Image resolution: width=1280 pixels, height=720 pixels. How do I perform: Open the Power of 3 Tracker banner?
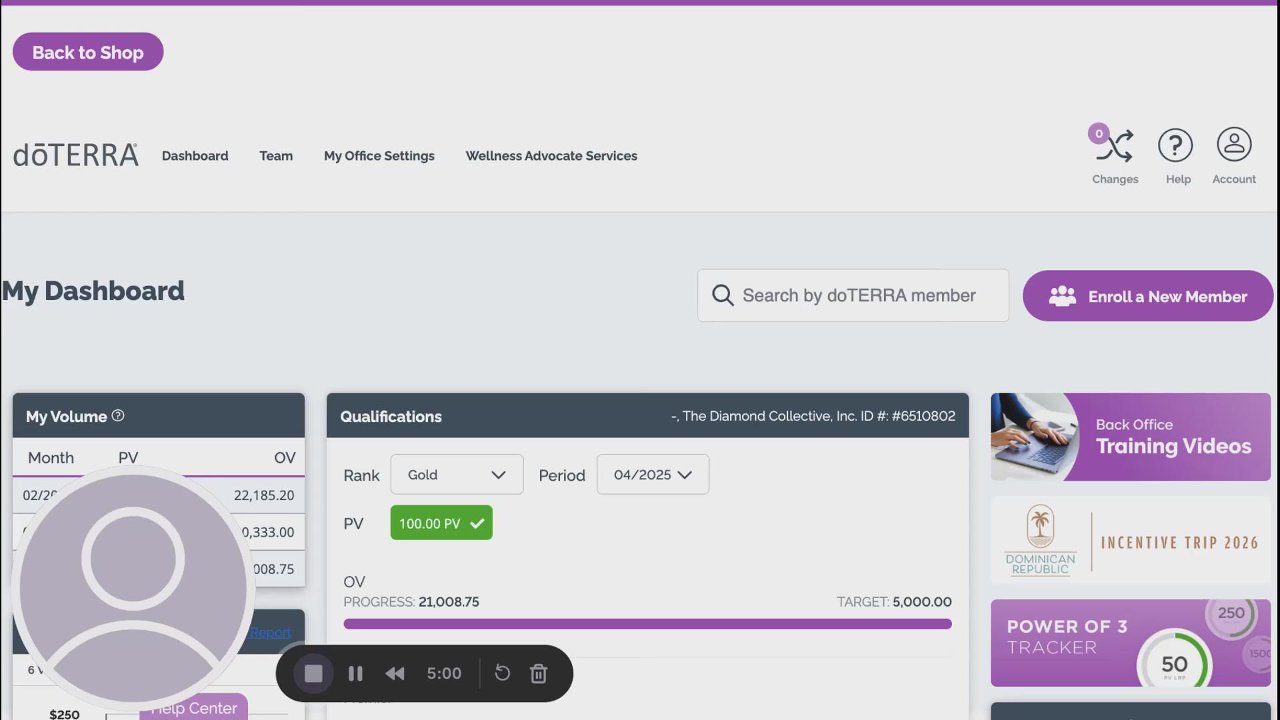(1131, 643)
